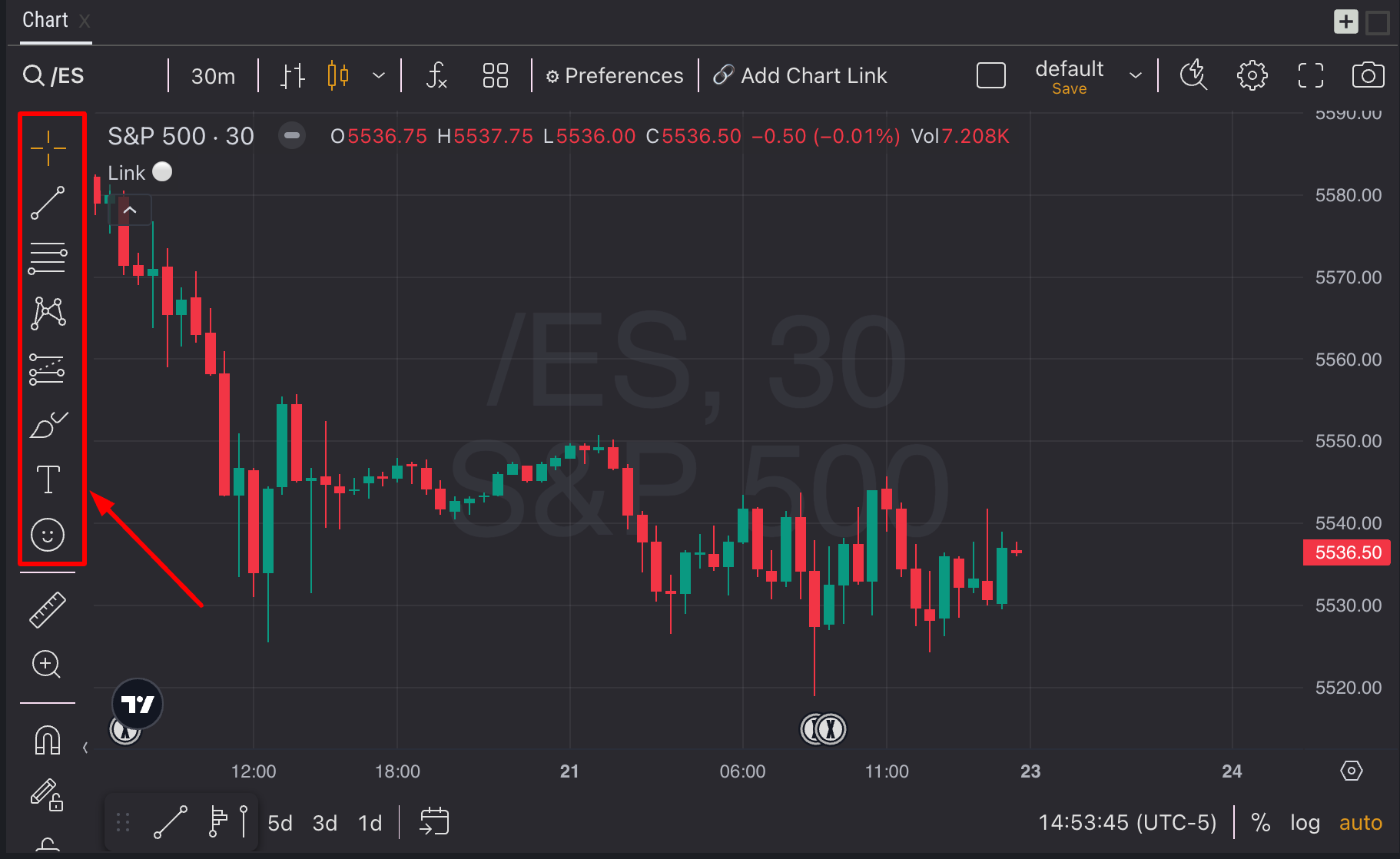Select the XABCD pattern tool
This screenshot has height=859, width=1400.
pyautogui.click(x=48, y=313)
